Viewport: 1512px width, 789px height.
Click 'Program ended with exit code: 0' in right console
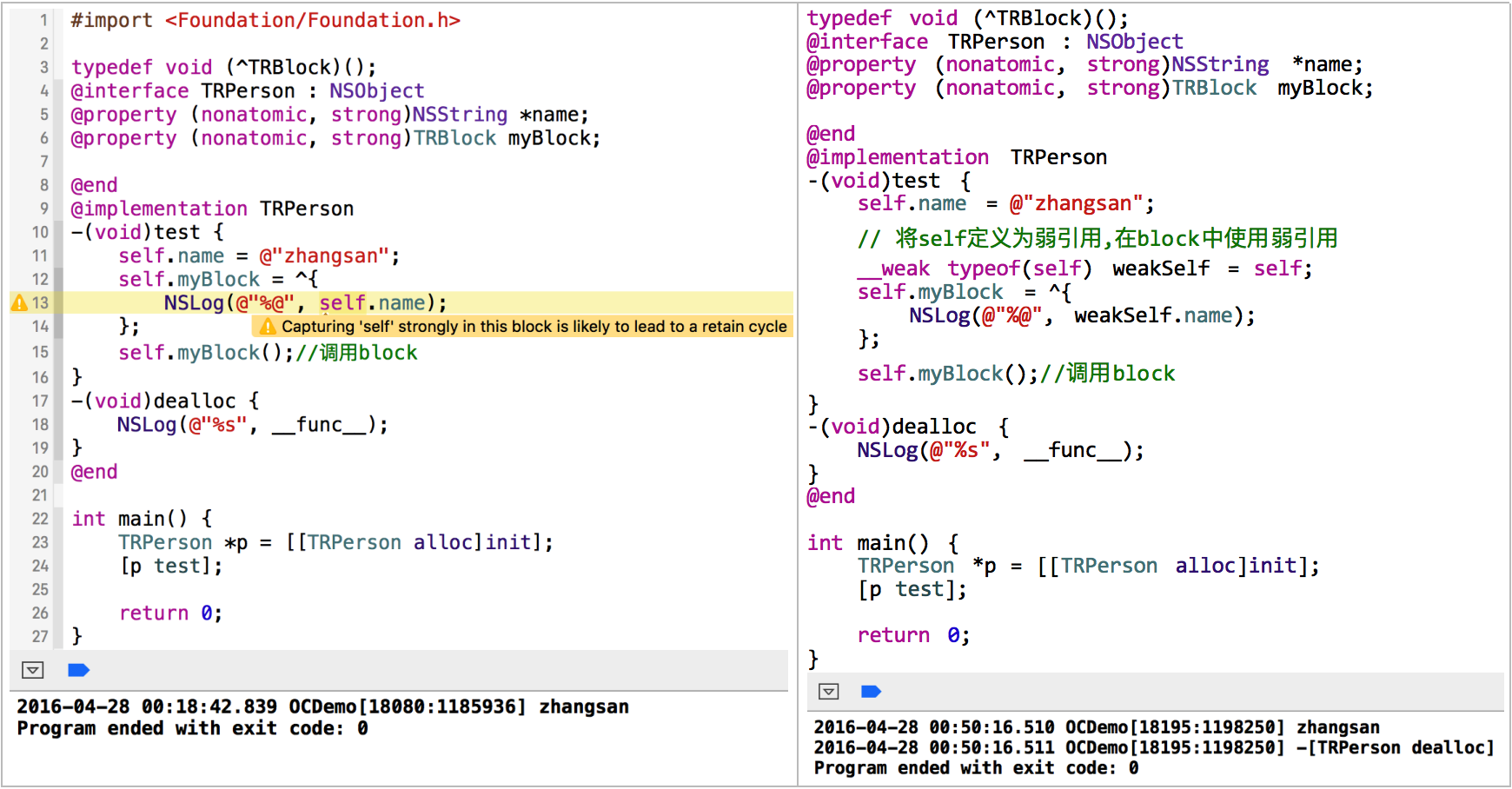click(x=976, y=768)
